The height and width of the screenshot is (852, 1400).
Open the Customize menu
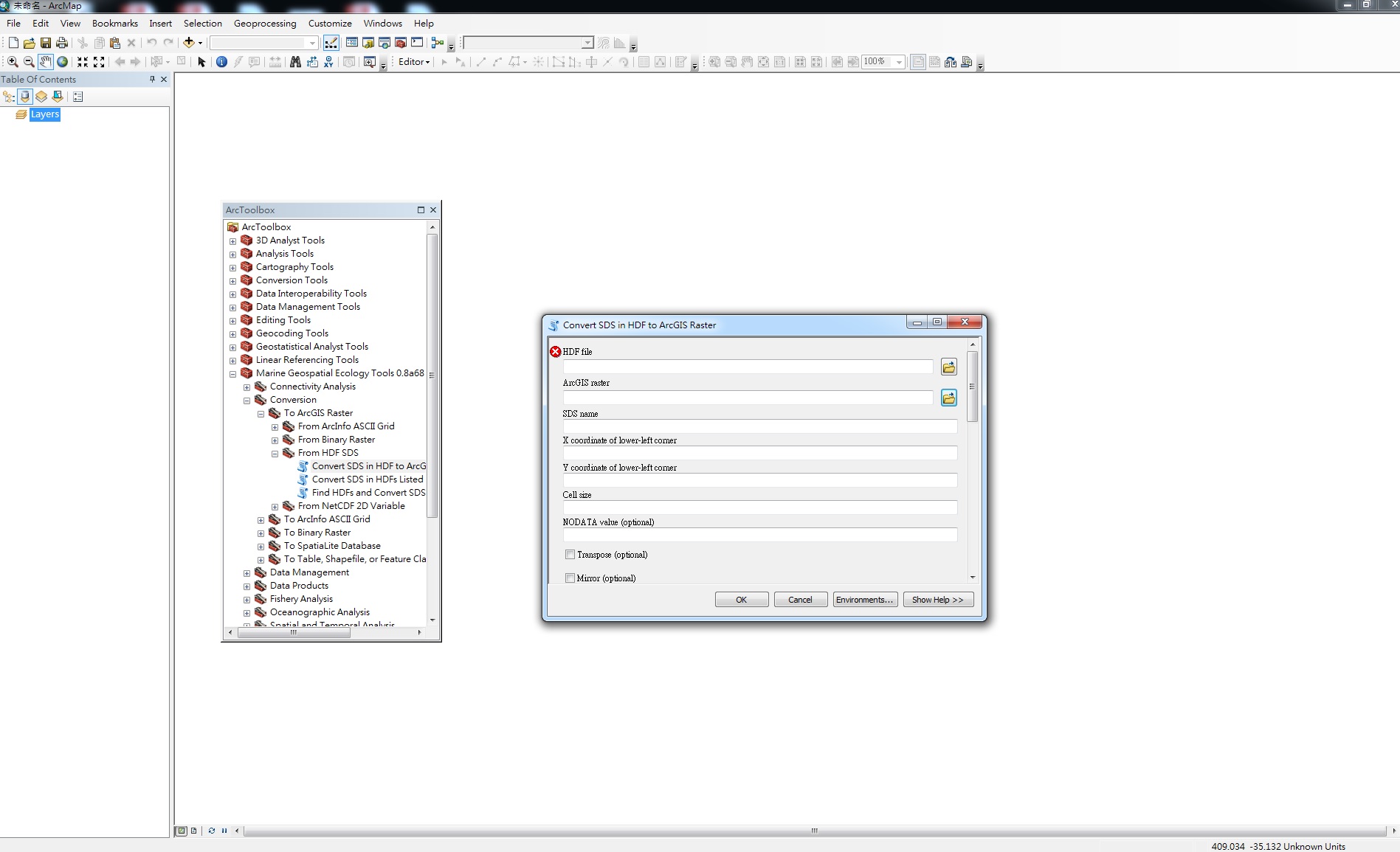pos(330,24)
